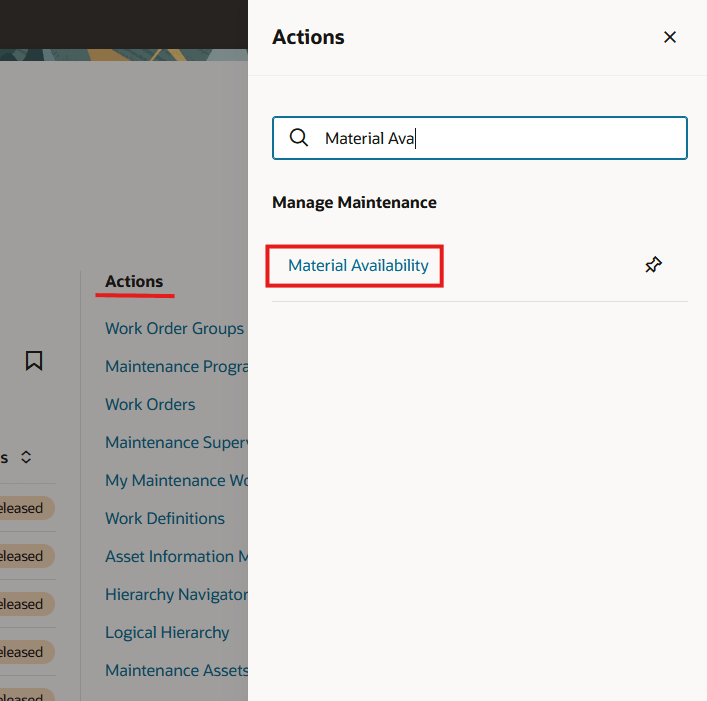Open the Logical Hierarchy link
Viewport: 707px width, 701px height.
[x=167, y=632]
